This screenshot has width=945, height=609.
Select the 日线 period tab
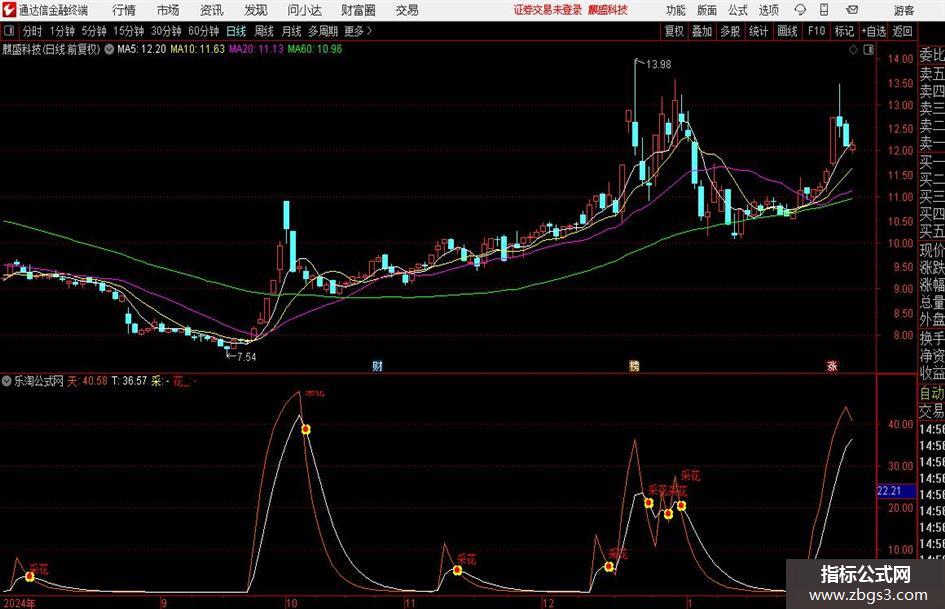(236, 31)
